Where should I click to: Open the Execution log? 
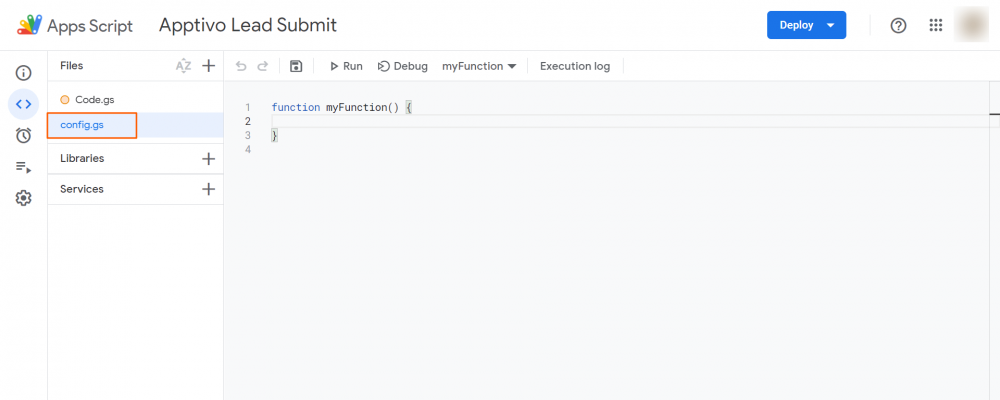(x=574, y=66)
